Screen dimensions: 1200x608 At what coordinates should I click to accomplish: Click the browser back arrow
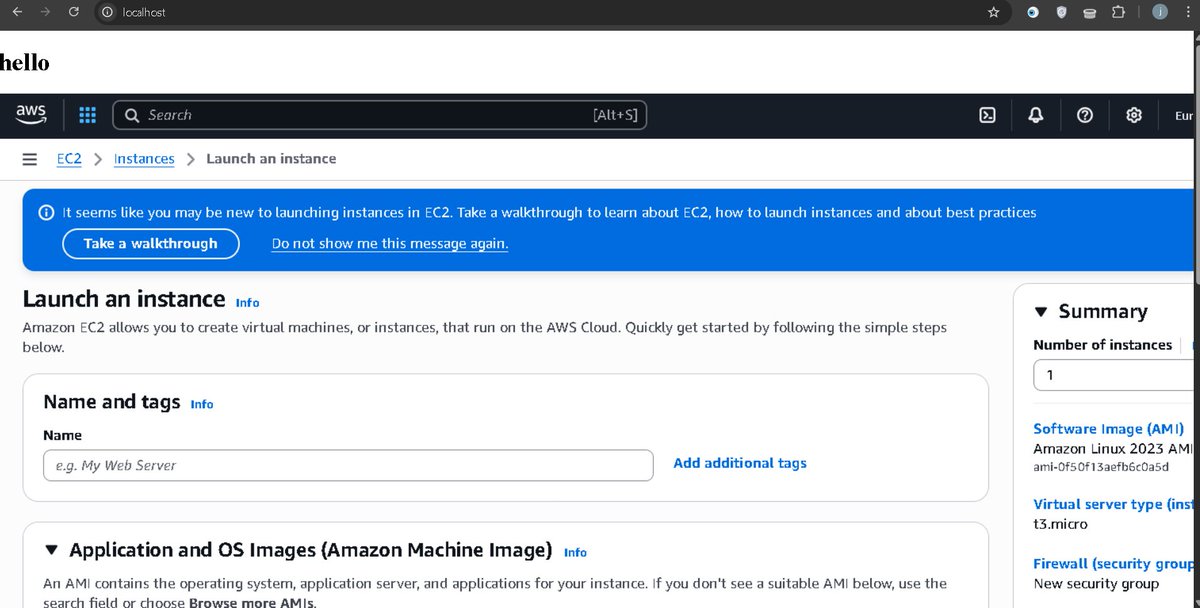point(16,12)
